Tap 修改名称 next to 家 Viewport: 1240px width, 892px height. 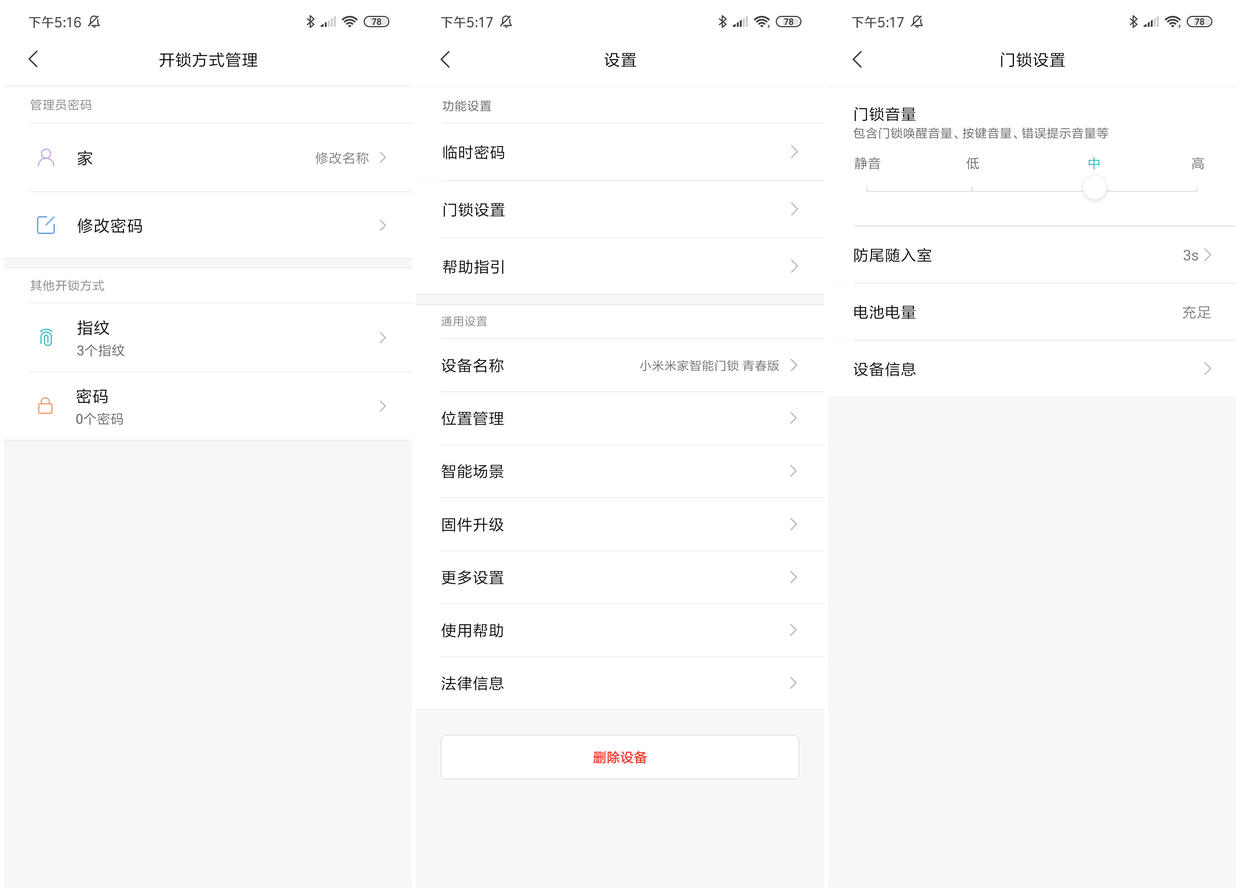pos(342,158)
